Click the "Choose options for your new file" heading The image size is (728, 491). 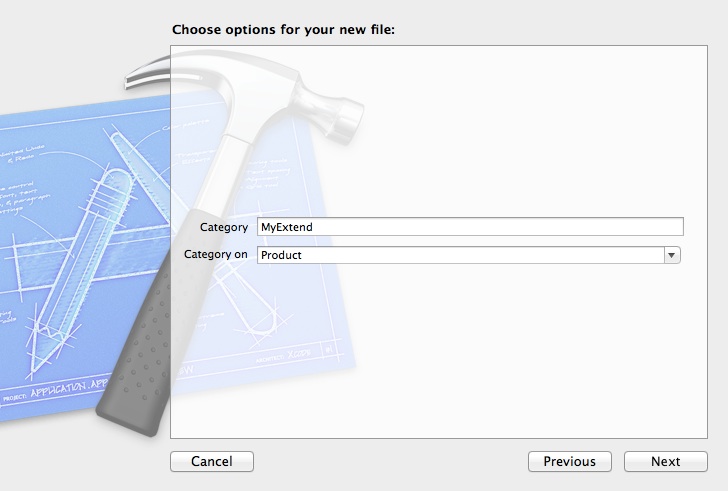point(283,30)
